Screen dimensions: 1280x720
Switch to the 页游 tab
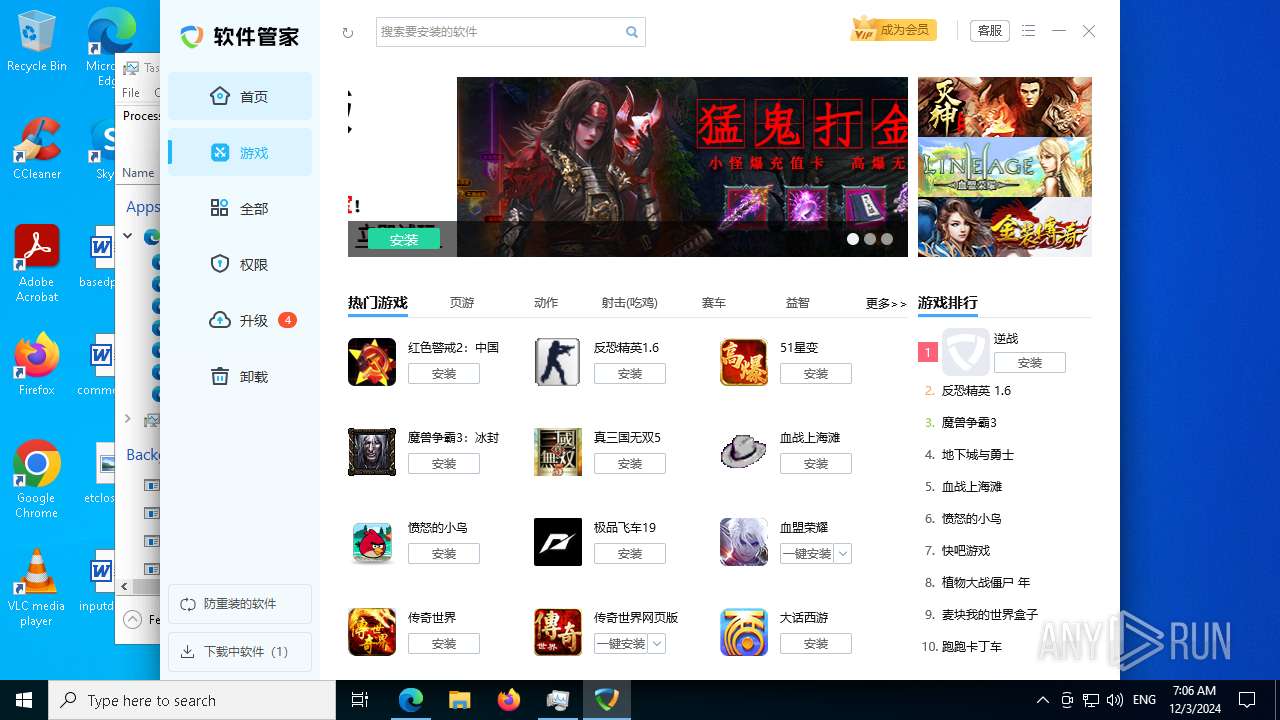461,303
